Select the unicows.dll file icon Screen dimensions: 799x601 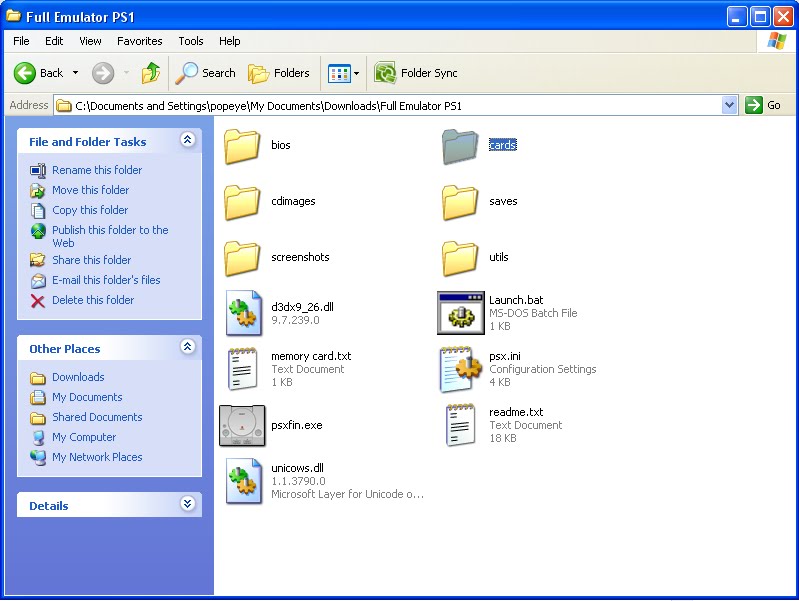[x=244, y=481]
